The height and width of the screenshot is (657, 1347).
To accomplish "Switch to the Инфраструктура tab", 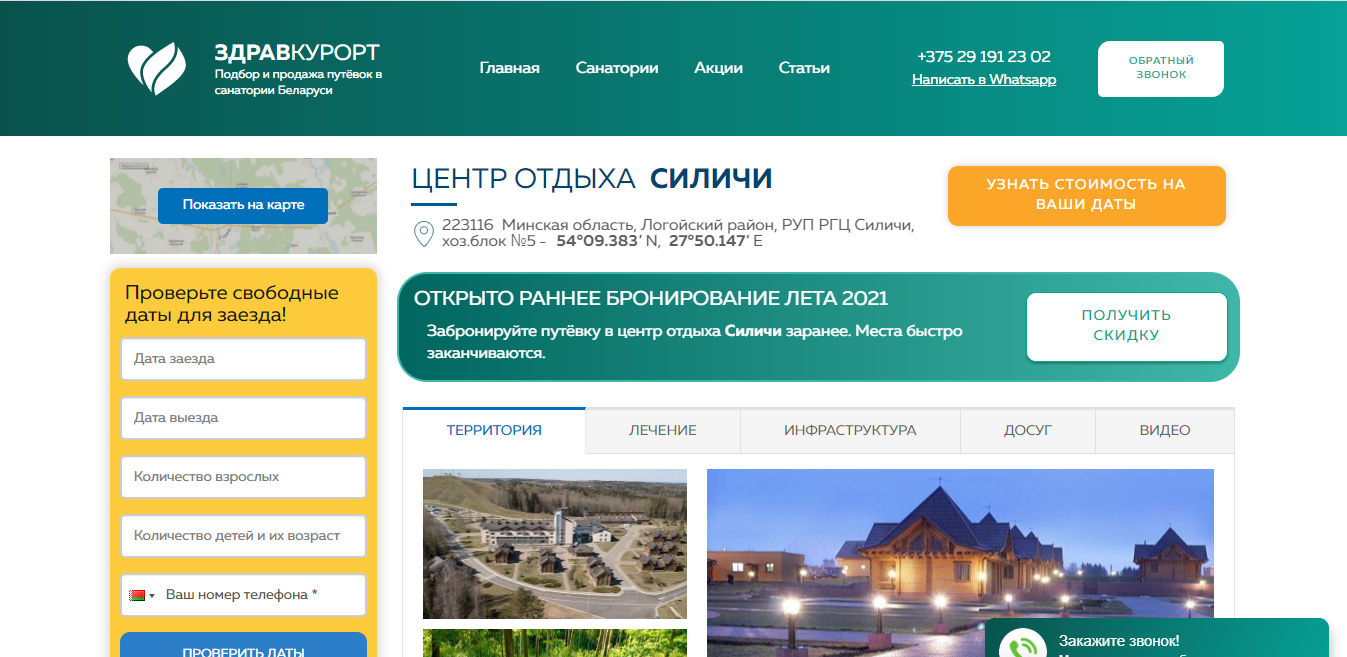I will pos(850,431).
